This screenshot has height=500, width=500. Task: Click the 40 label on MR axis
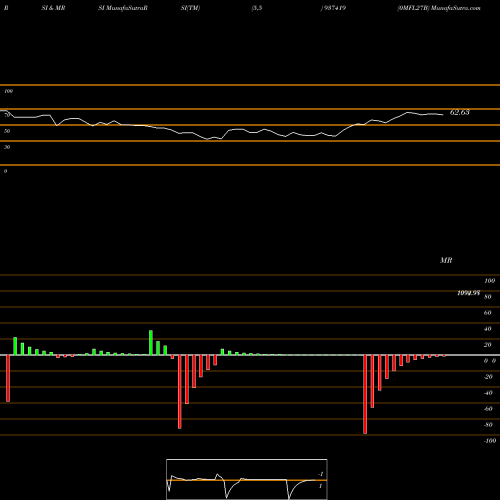coord(488,329)
